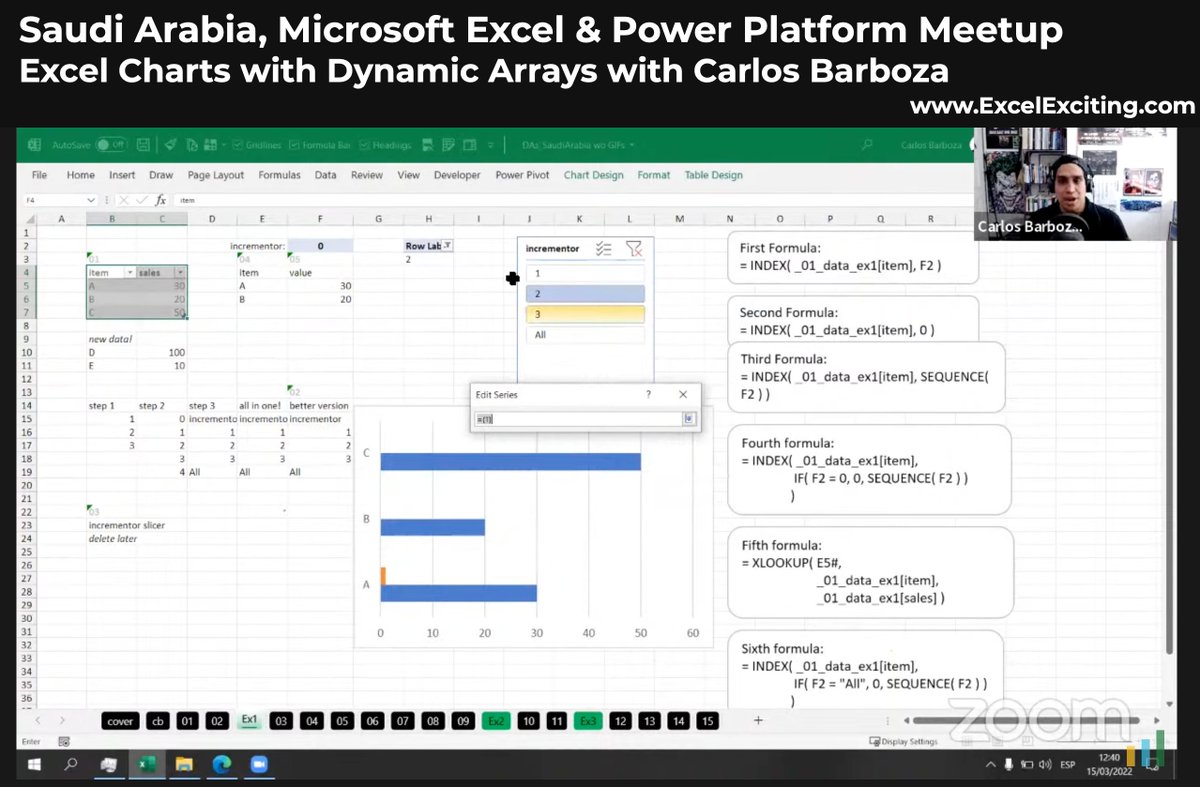
Task: Switch to the Insert ribbon tab
Action: coord(122,175)
